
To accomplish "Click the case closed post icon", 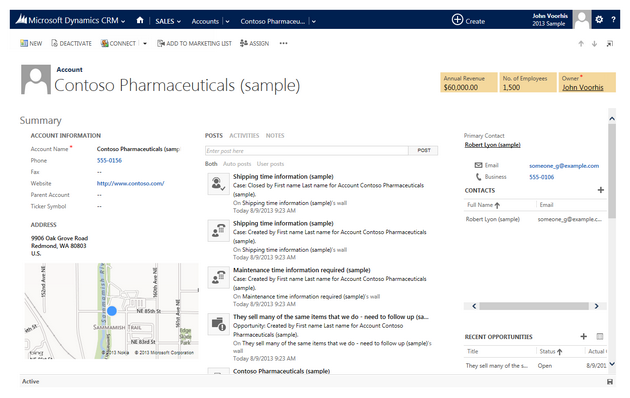I will [218, 184].
